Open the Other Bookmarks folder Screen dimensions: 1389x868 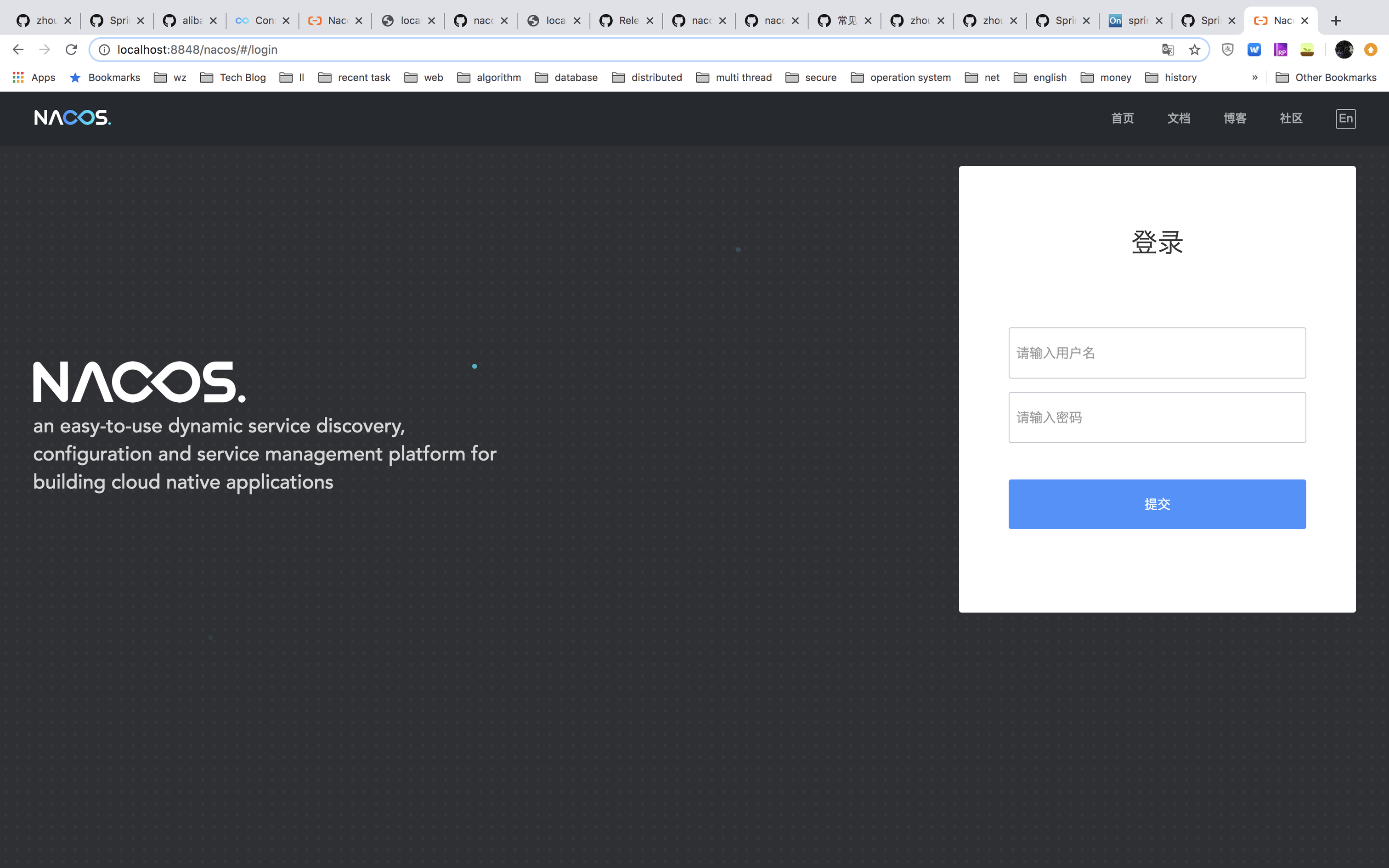coord(1326,78)
